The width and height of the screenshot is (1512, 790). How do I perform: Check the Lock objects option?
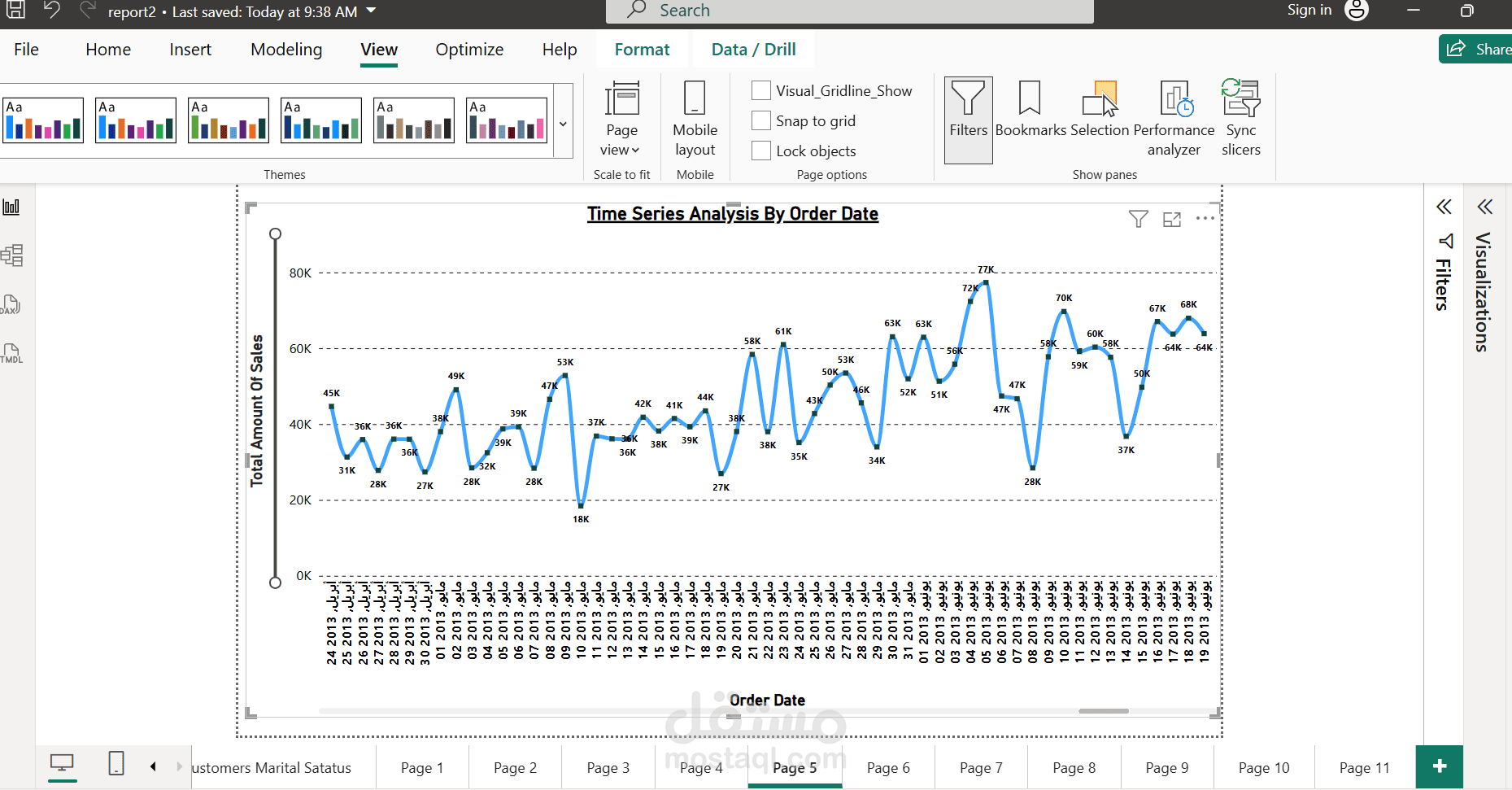coord(761,151)
